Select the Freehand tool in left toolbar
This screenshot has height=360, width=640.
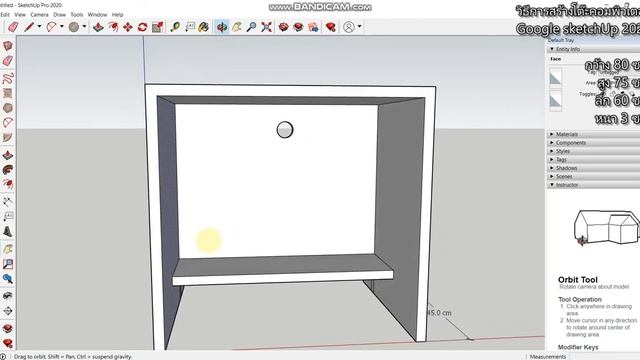point(8,78)
